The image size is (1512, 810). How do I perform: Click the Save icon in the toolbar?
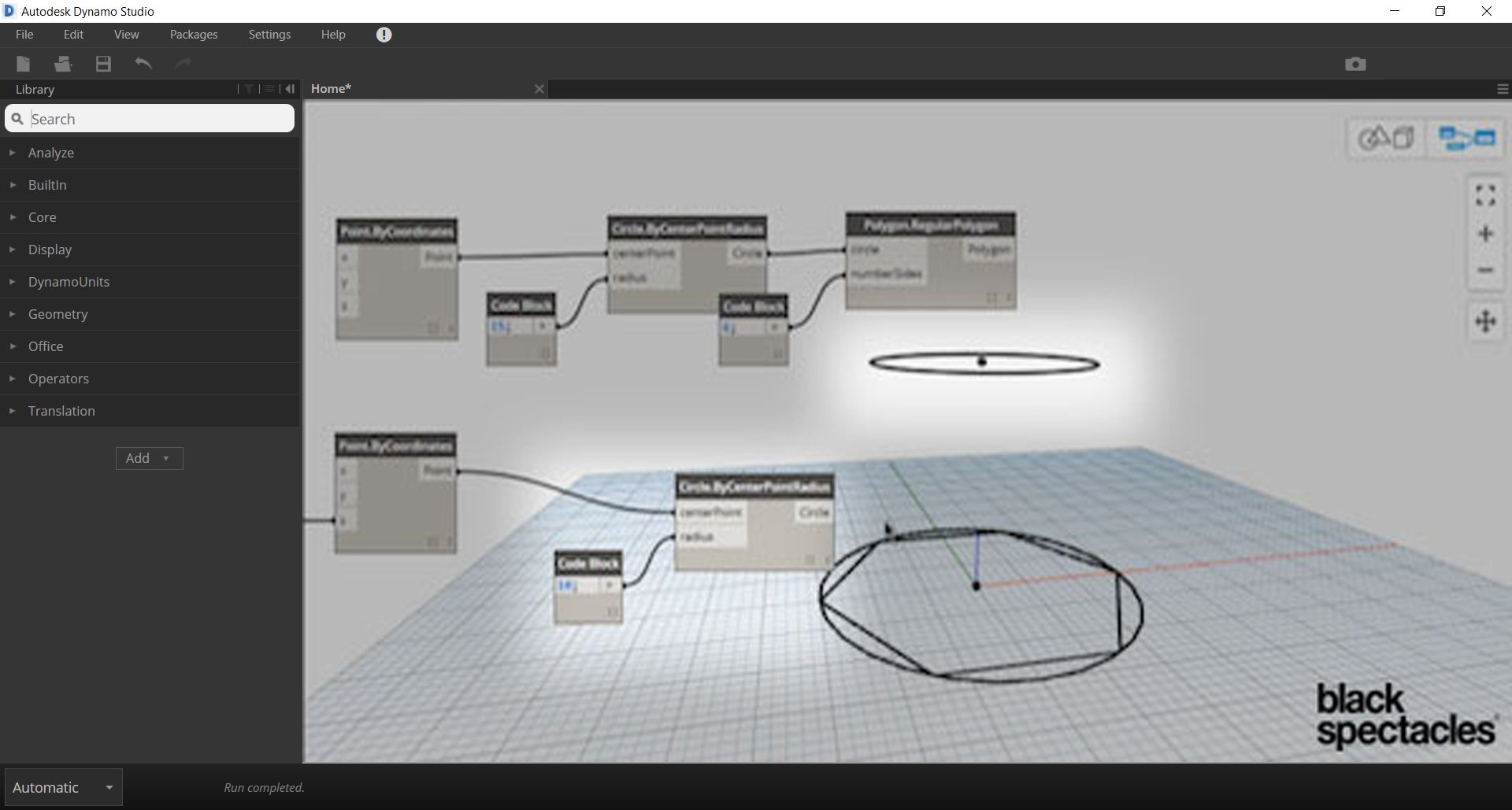click(102, 64)
